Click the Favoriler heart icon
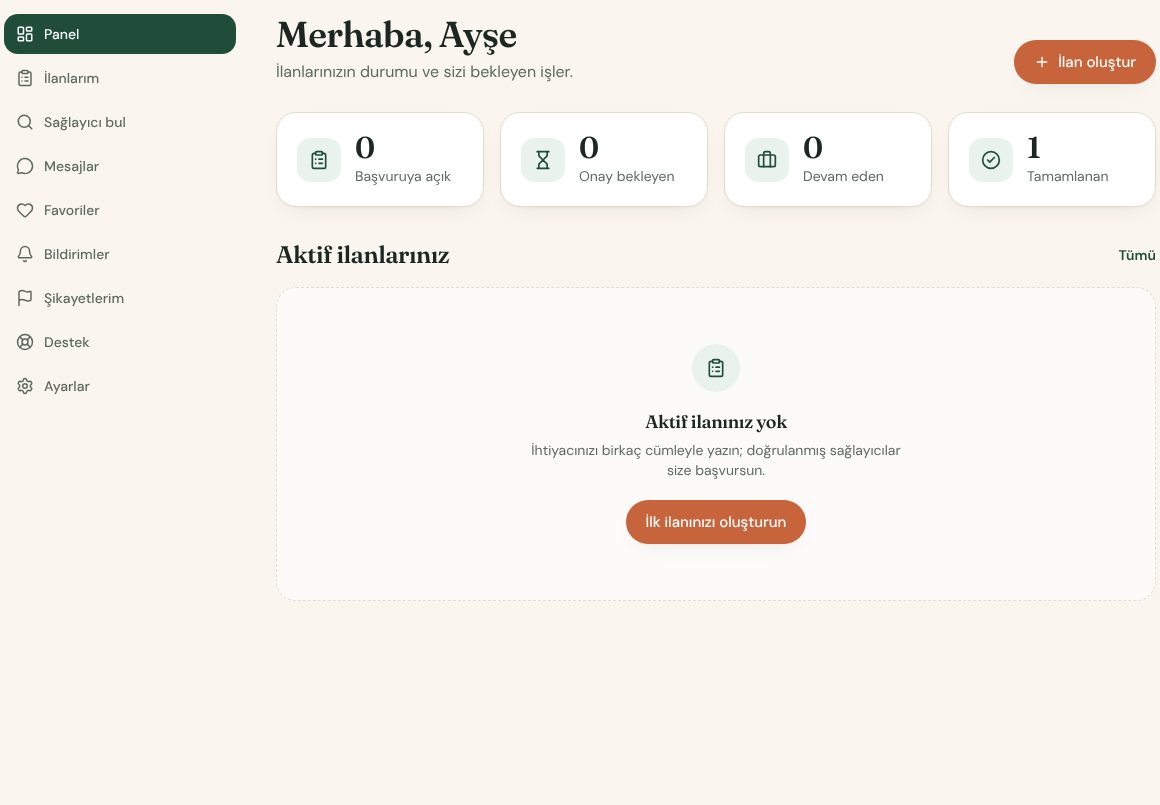 click(x=25, y=210)
